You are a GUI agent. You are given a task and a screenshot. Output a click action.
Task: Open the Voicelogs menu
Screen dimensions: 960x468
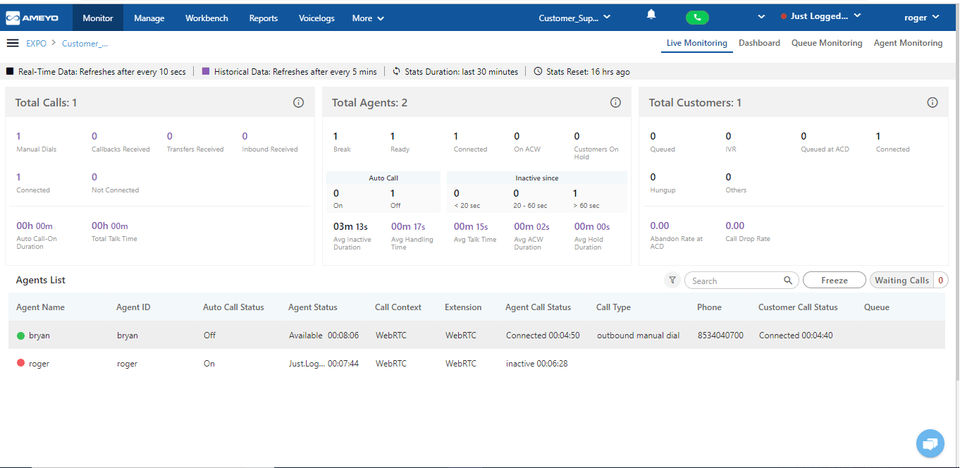click(x=317, y=18)
